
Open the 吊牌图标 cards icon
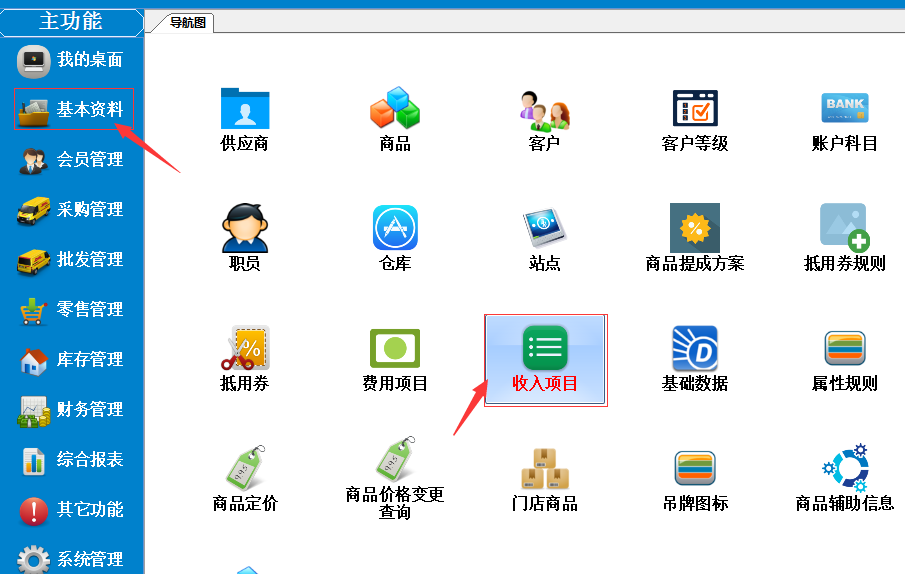695,468
